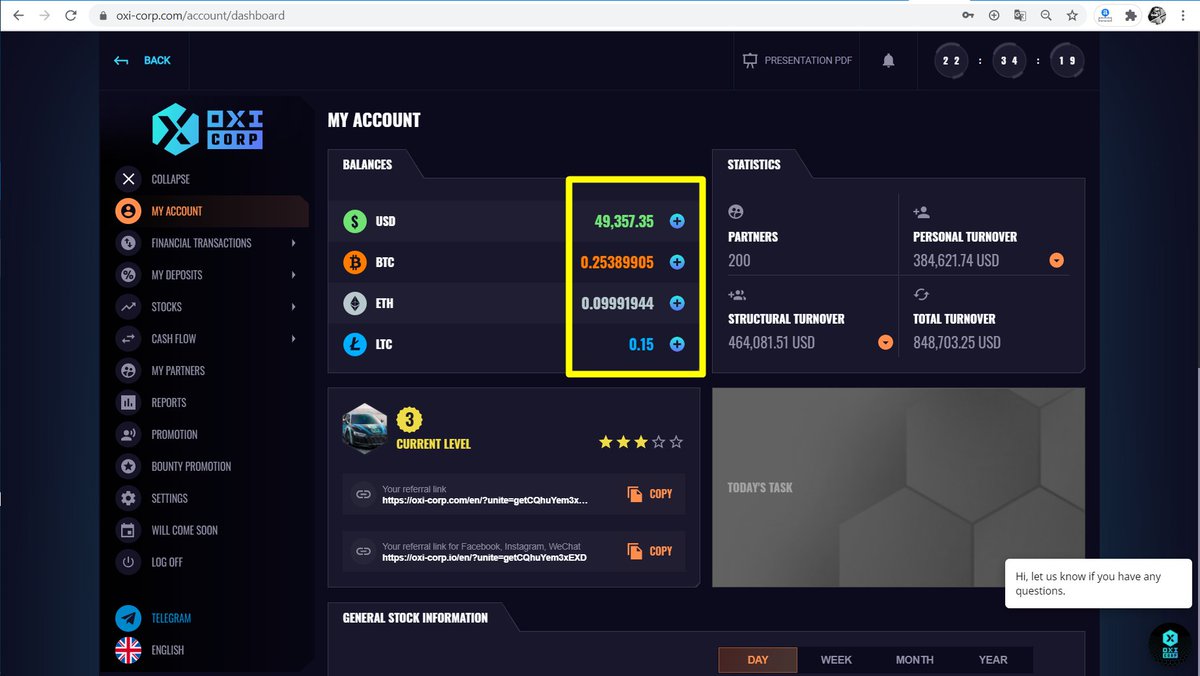This screenshot has height=676, width=1200.
Task: Add funds to USD balance plus
Action: (x=677, y=221)
